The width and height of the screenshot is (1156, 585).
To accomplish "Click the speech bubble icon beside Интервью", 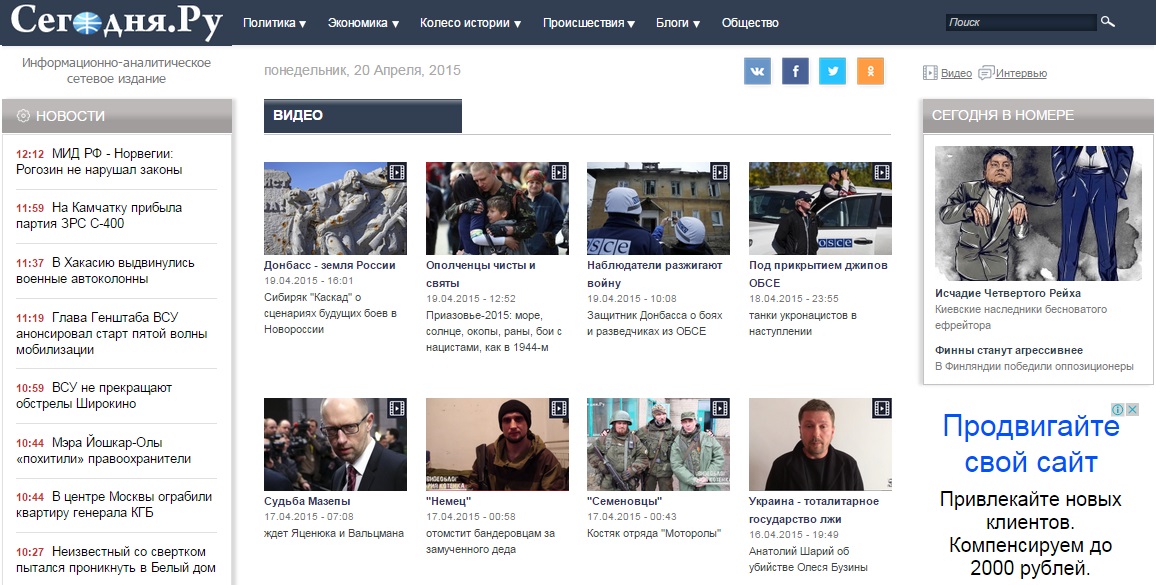I will (986, 73).
